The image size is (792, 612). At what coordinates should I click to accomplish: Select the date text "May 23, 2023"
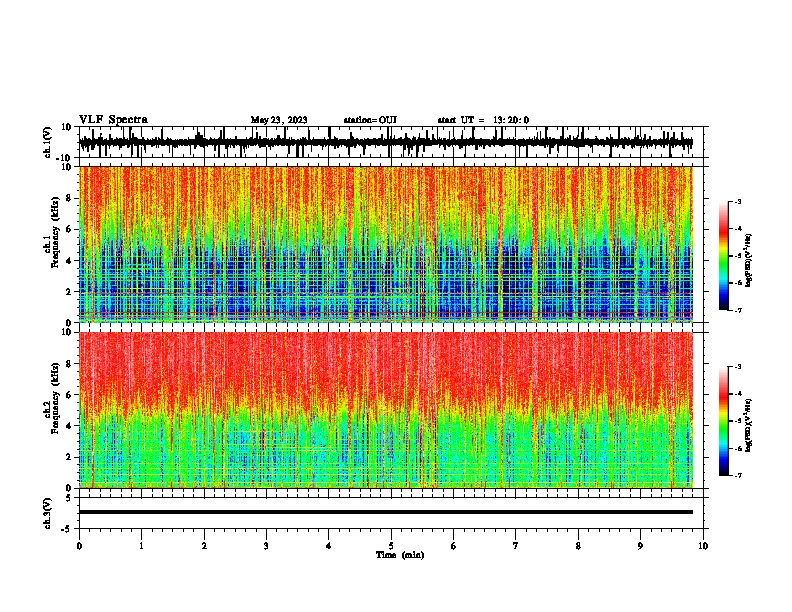pyautogui.click(x=279, y=120)
